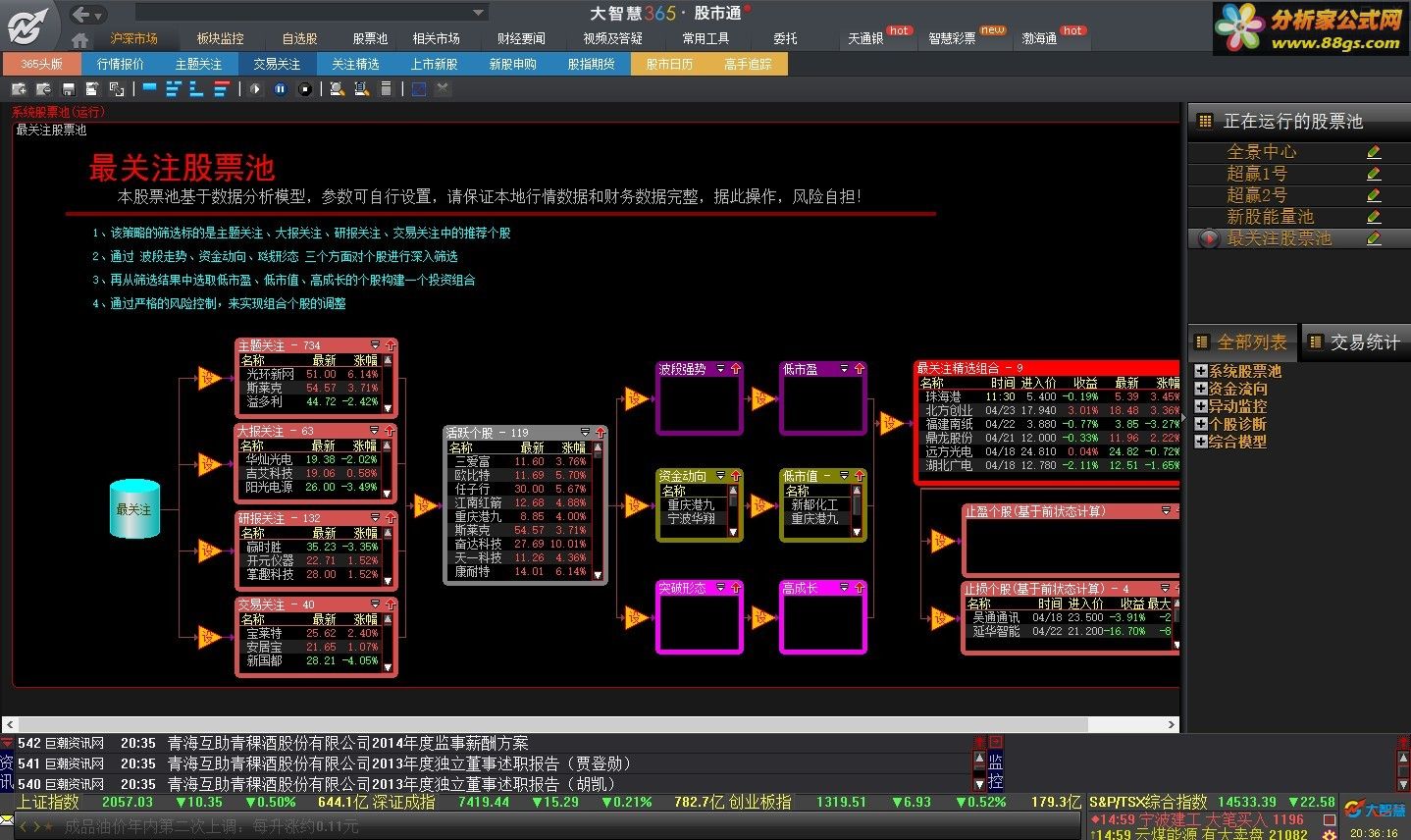Click the home icon beside 沪深市场
This screenshot has height=840, width=1411.
pos(80,40)
